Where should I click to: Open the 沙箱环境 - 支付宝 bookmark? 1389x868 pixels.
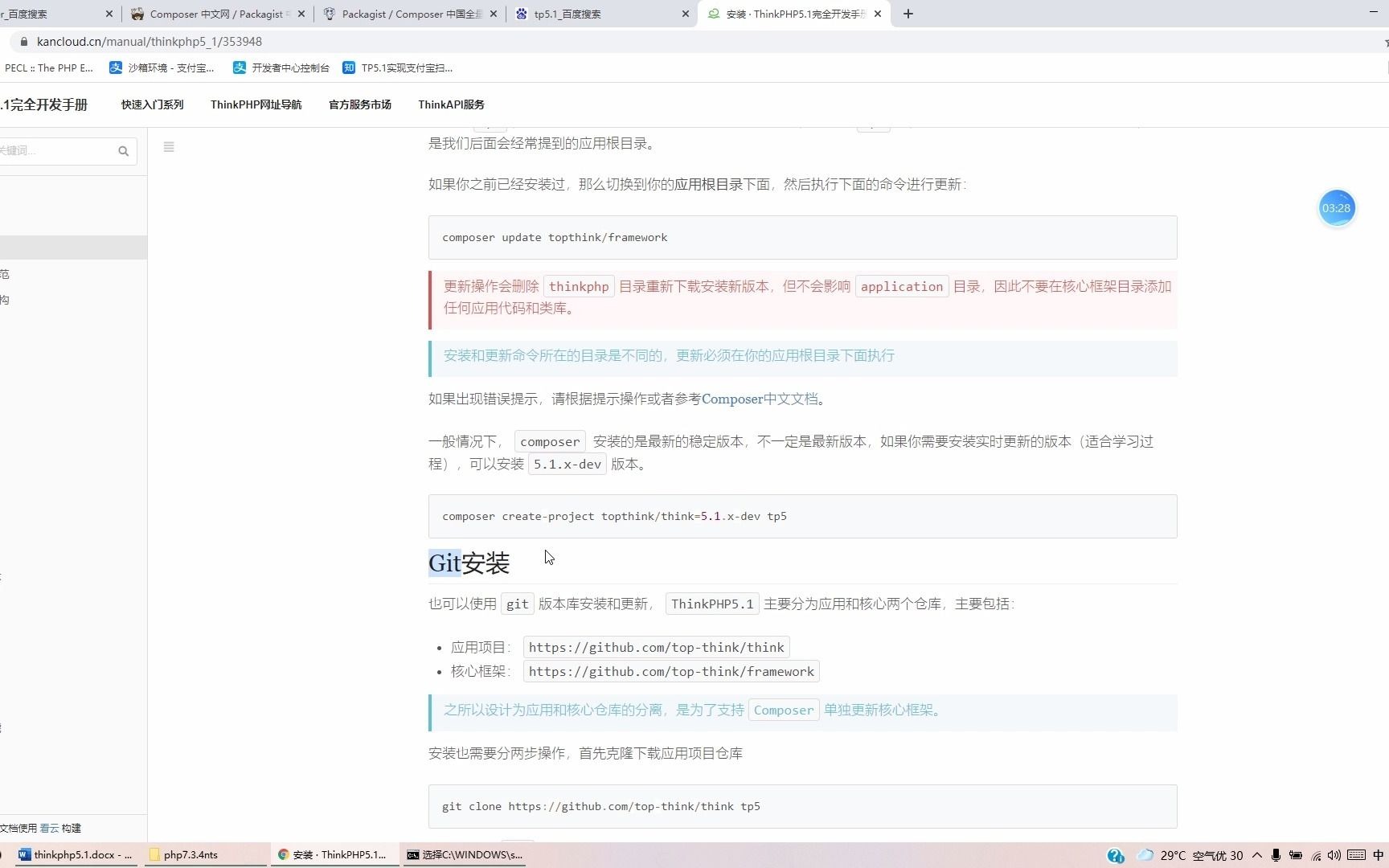tap(162, 68)
